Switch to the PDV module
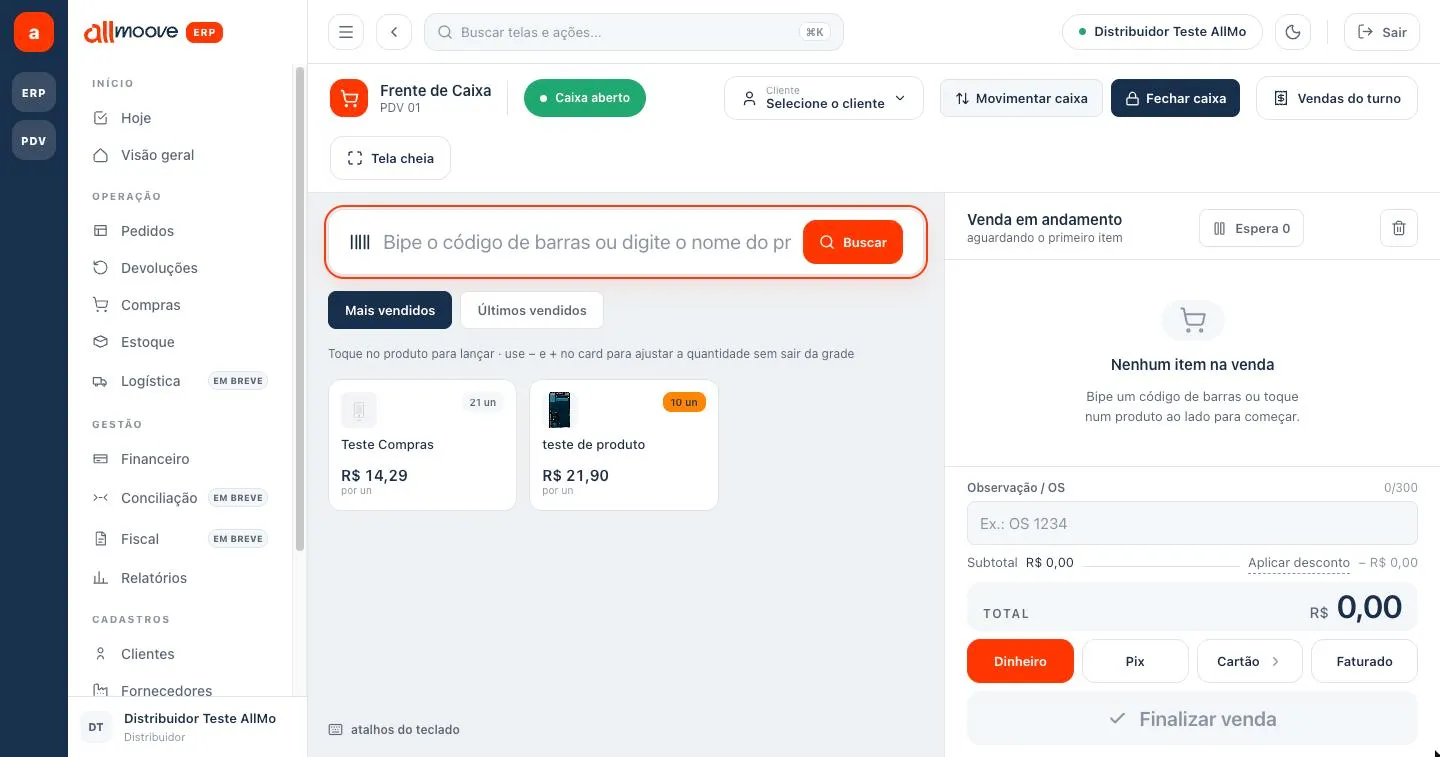This screenshot has height=757, width=1440. [x=34, y=141]
